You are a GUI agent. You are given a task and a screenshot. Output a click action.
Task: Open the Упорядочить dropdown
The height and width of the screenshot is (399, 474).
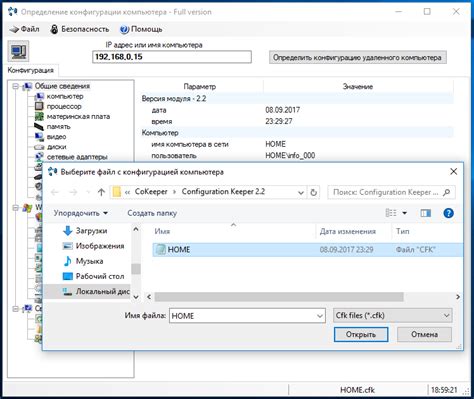[81, 213]
